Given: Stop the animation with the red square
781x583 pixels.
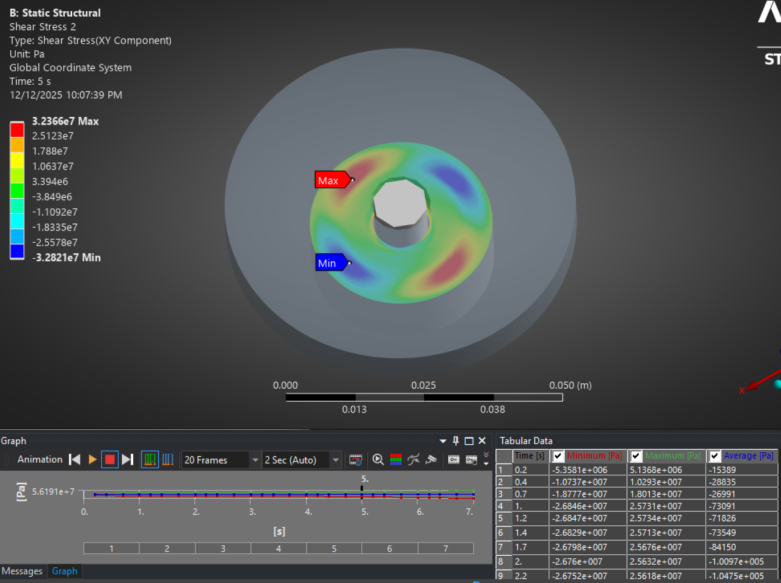Looking at the screenshot, I should coord(110,460).
